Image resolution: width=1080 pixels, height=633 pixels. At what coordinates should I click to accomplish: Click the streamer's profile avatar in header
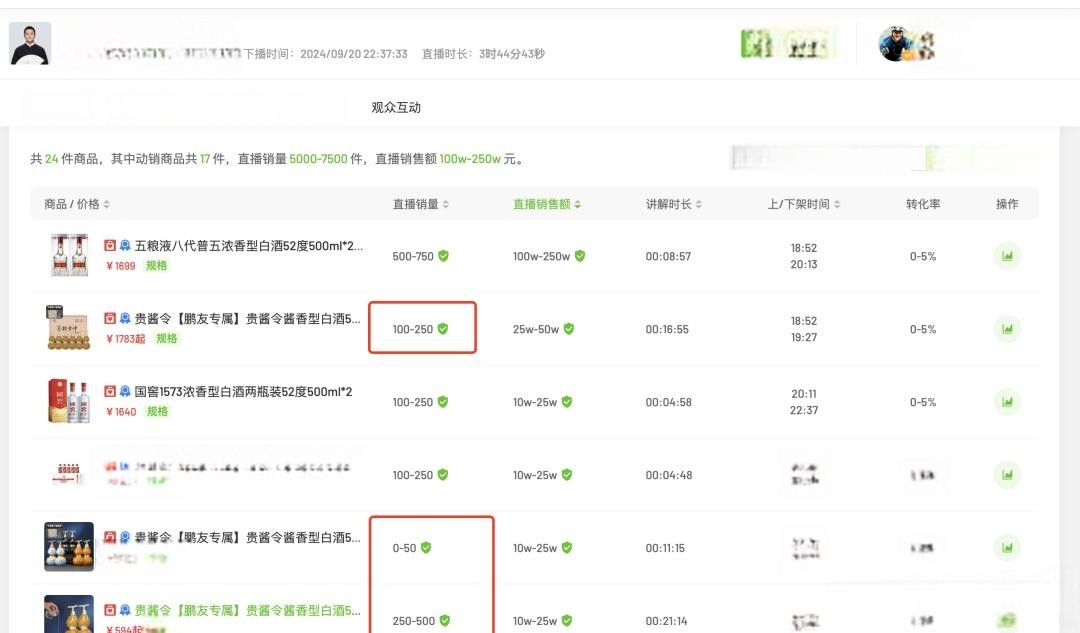(30, 43)
